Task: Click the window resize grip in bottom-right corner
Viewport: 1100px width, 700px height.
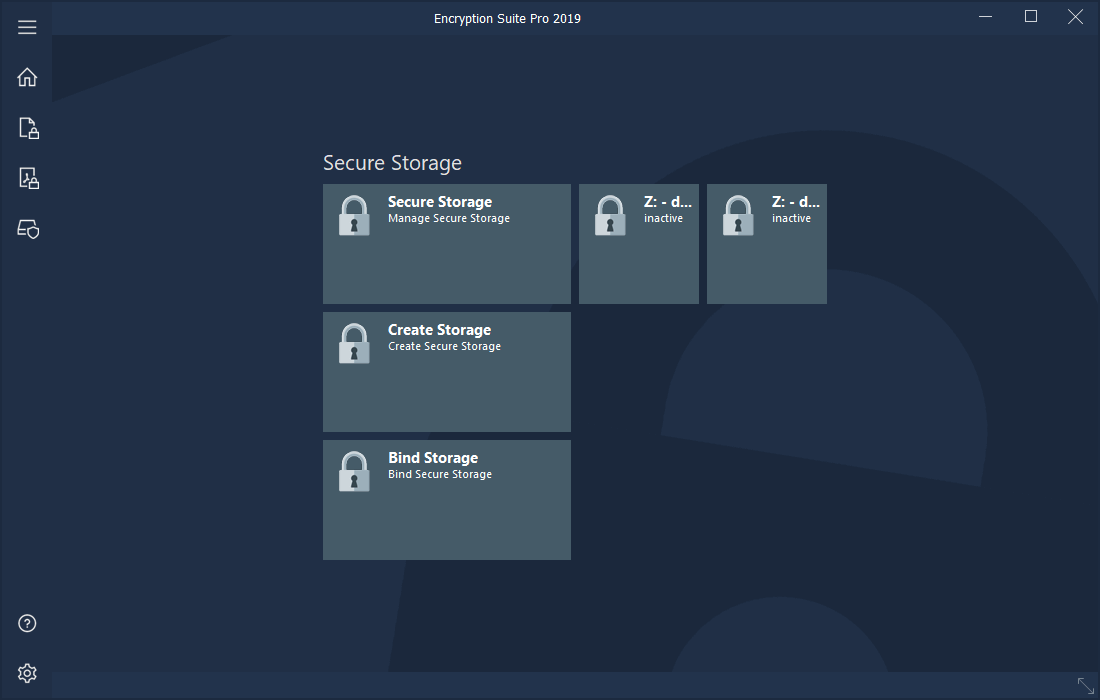Action: [1085, 686]
